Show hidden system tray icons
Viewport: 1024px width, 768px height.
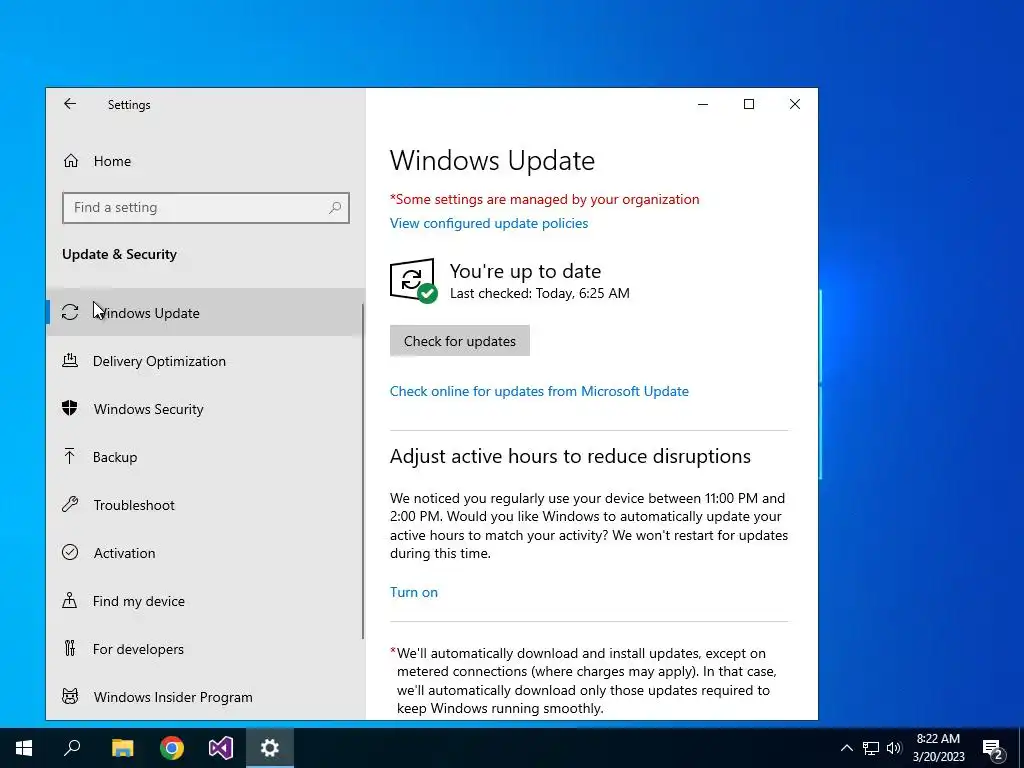coord(846,748)
